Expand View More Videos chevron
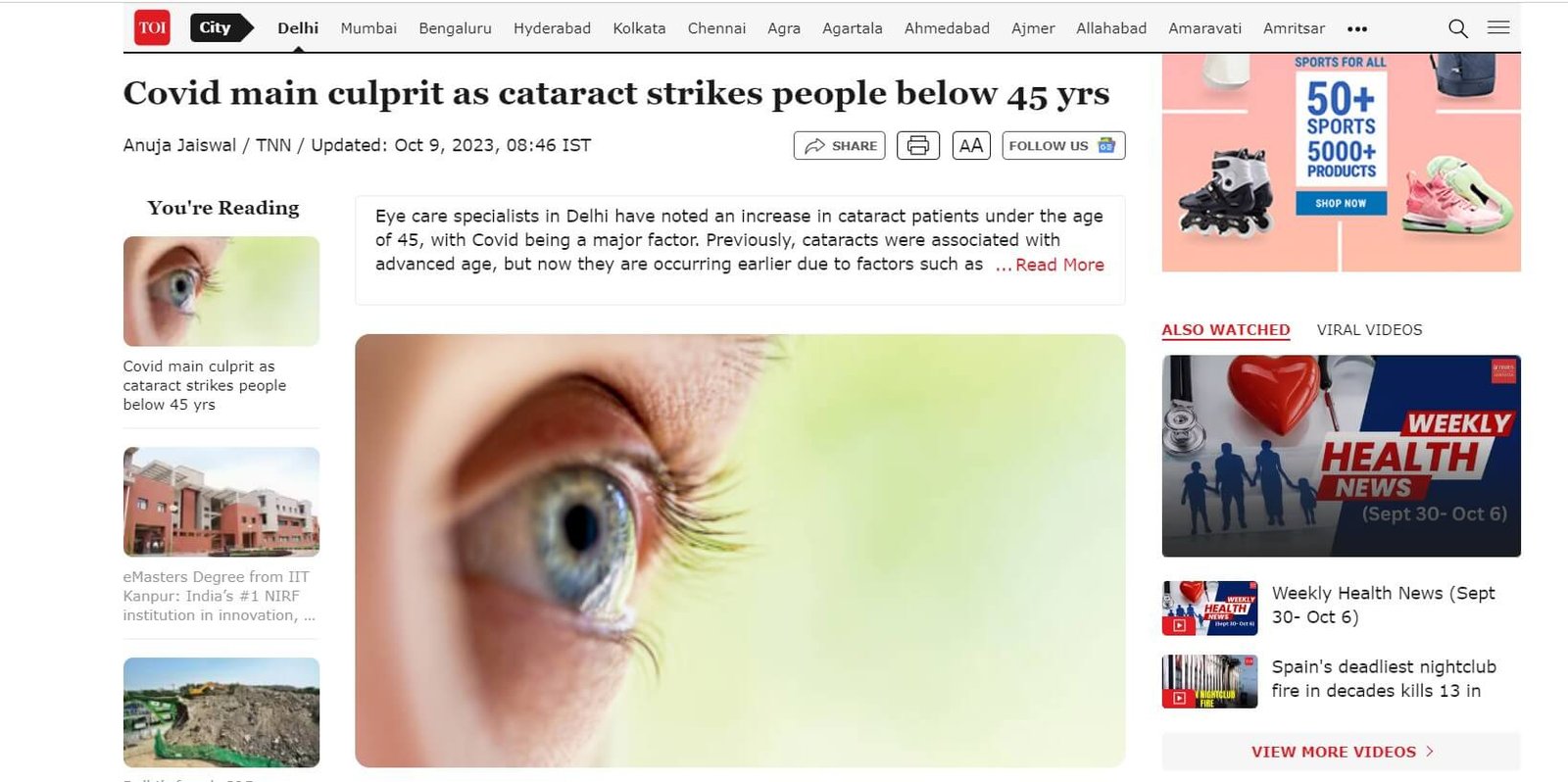Viewport: 1568px width, 782px height. [x=1430, y=752]
